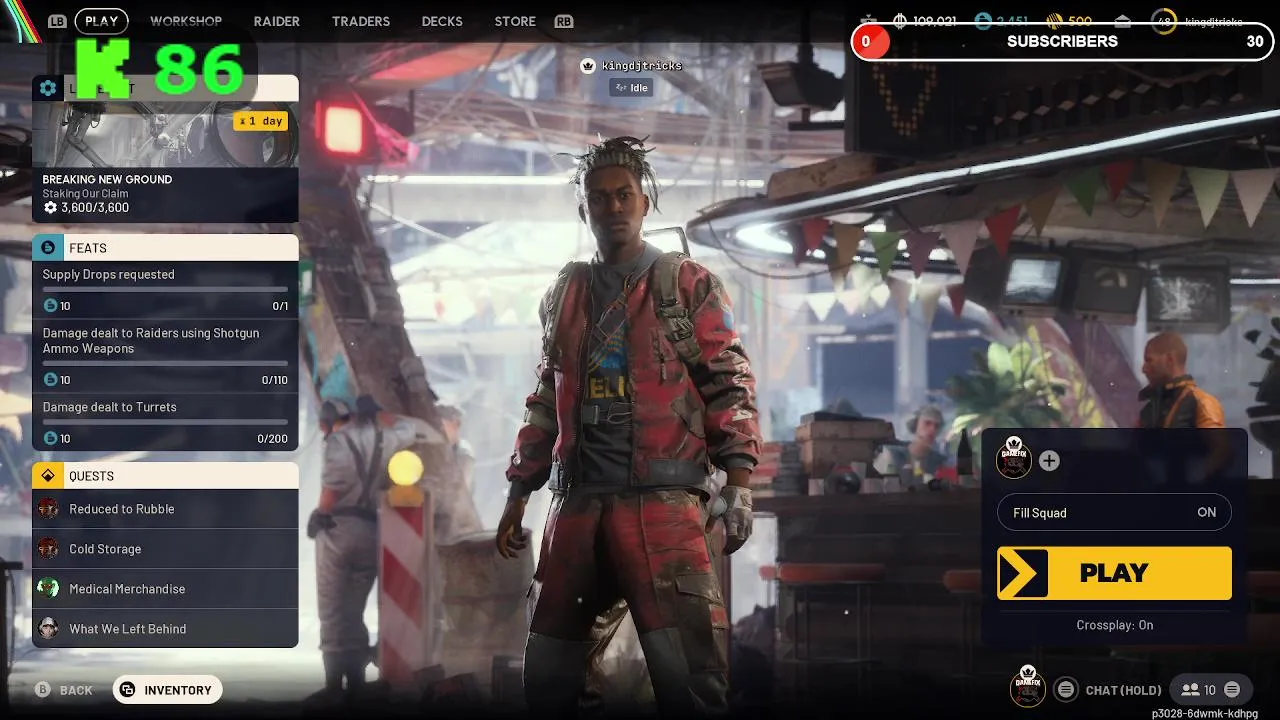Open the FEATS panel header
The height and width of the screenshot is (720, 1280).
(165, 248)
